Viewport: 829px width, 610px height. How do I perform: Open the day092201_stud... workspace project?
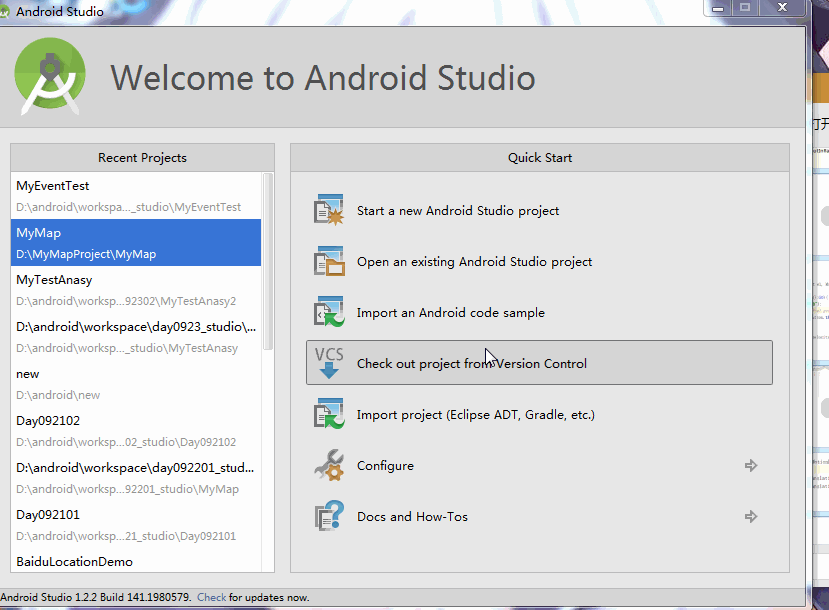(136, 478)
